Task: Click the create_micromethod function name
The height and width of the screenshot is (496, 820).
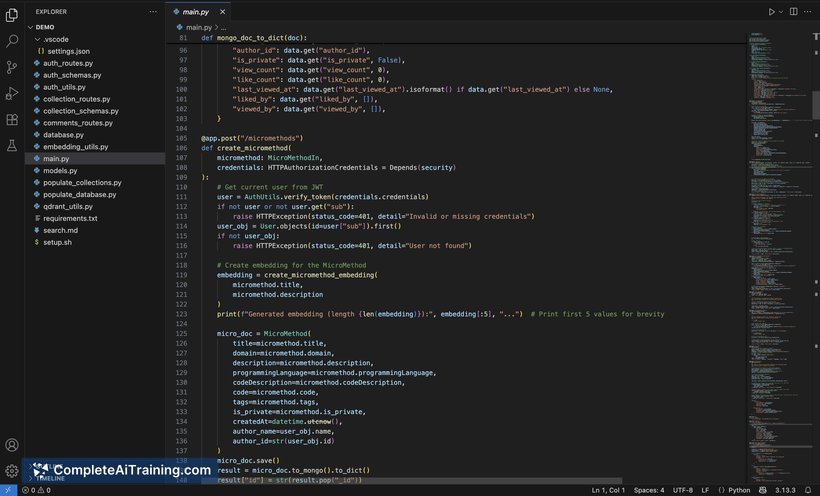Action: tap(252, 148)
